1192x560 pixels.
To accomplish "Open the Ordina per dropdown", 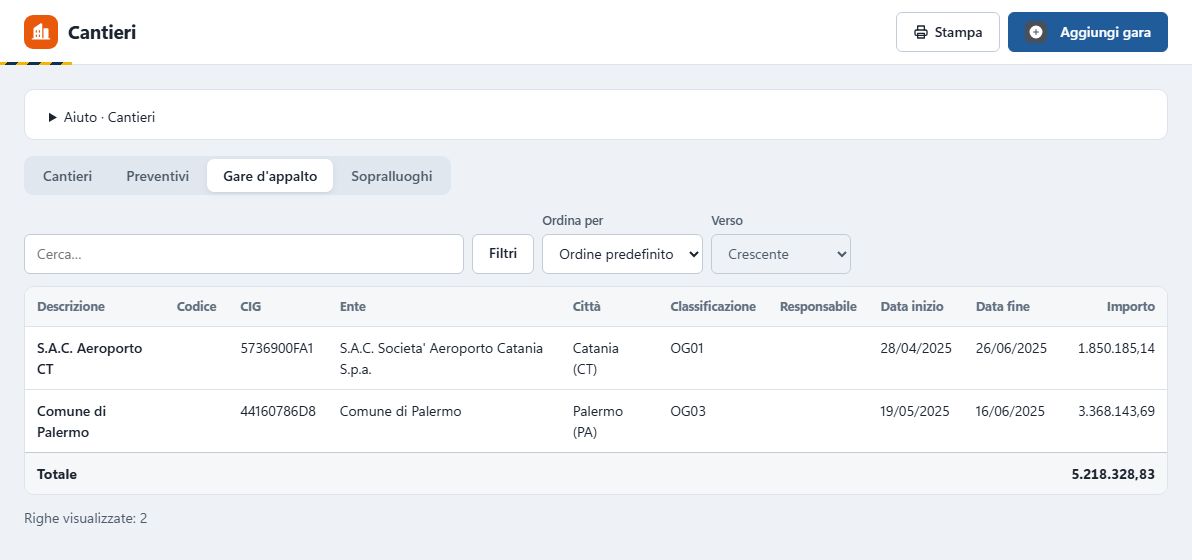I will (622, 254).
